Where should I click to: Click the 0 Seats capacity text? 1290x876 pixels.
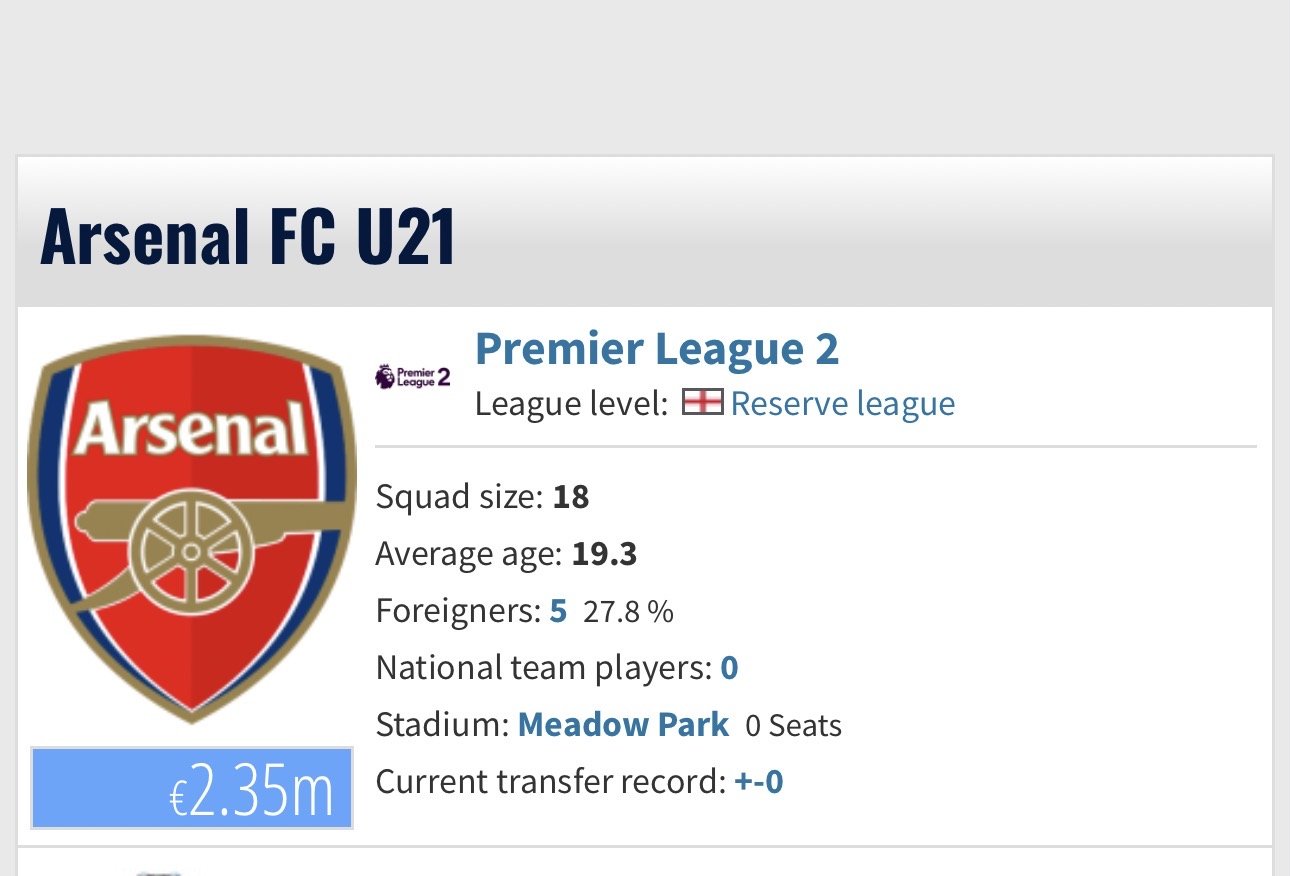coord(793,725)
